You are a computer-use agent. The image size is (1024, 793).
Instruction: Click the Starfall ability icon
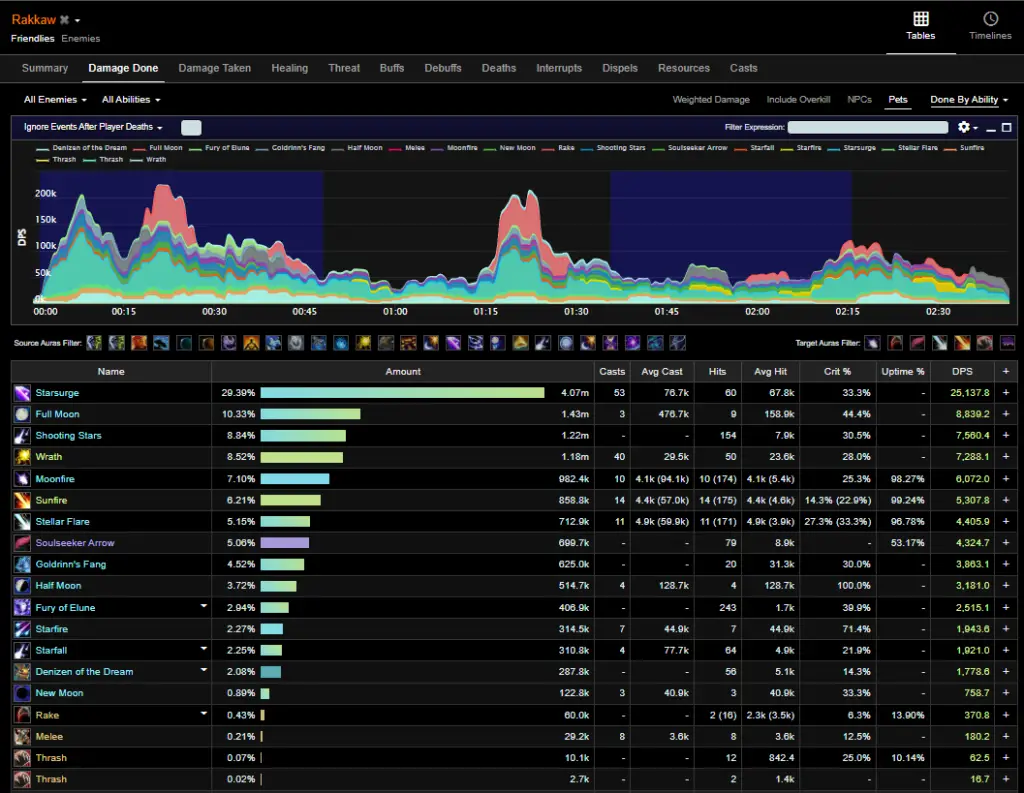22,651
